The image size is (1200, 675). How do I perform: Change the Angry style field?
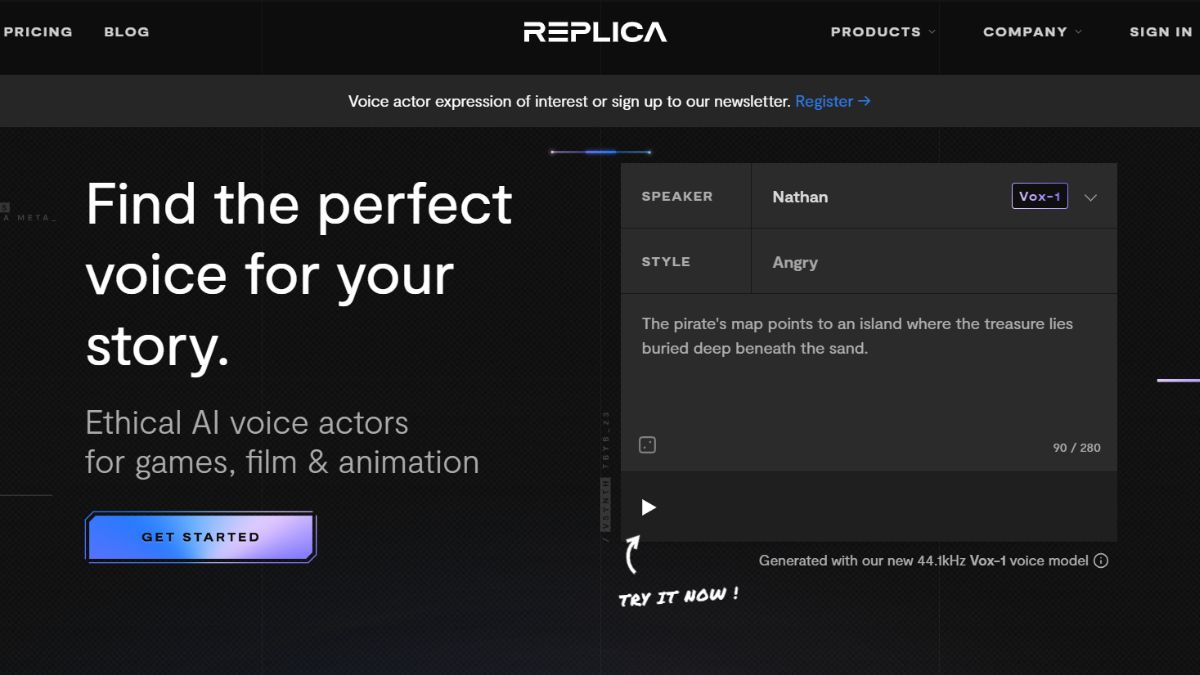click(x=795, y=262)
